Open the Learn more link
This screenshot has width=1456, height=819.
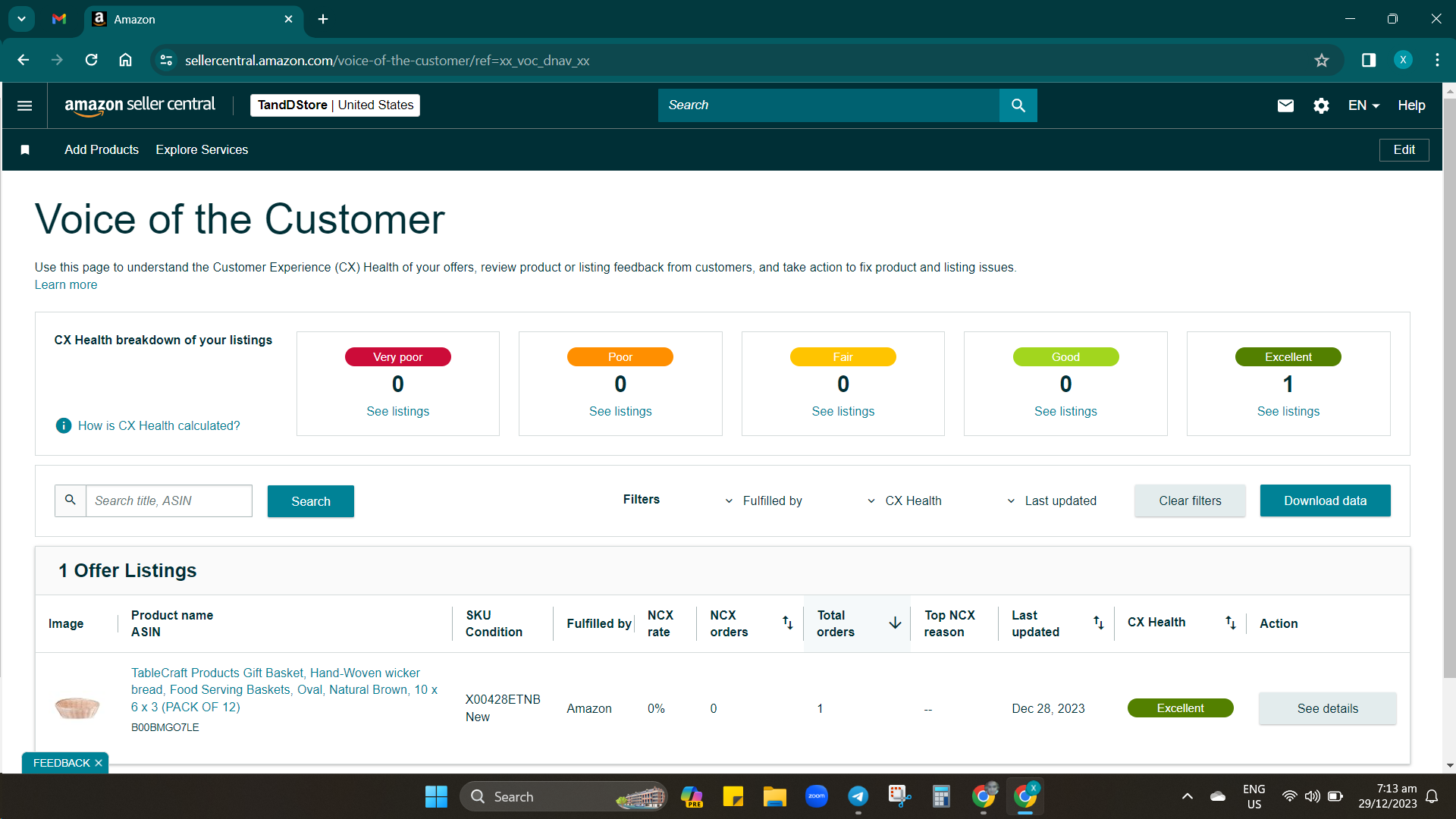click(66, 285)
